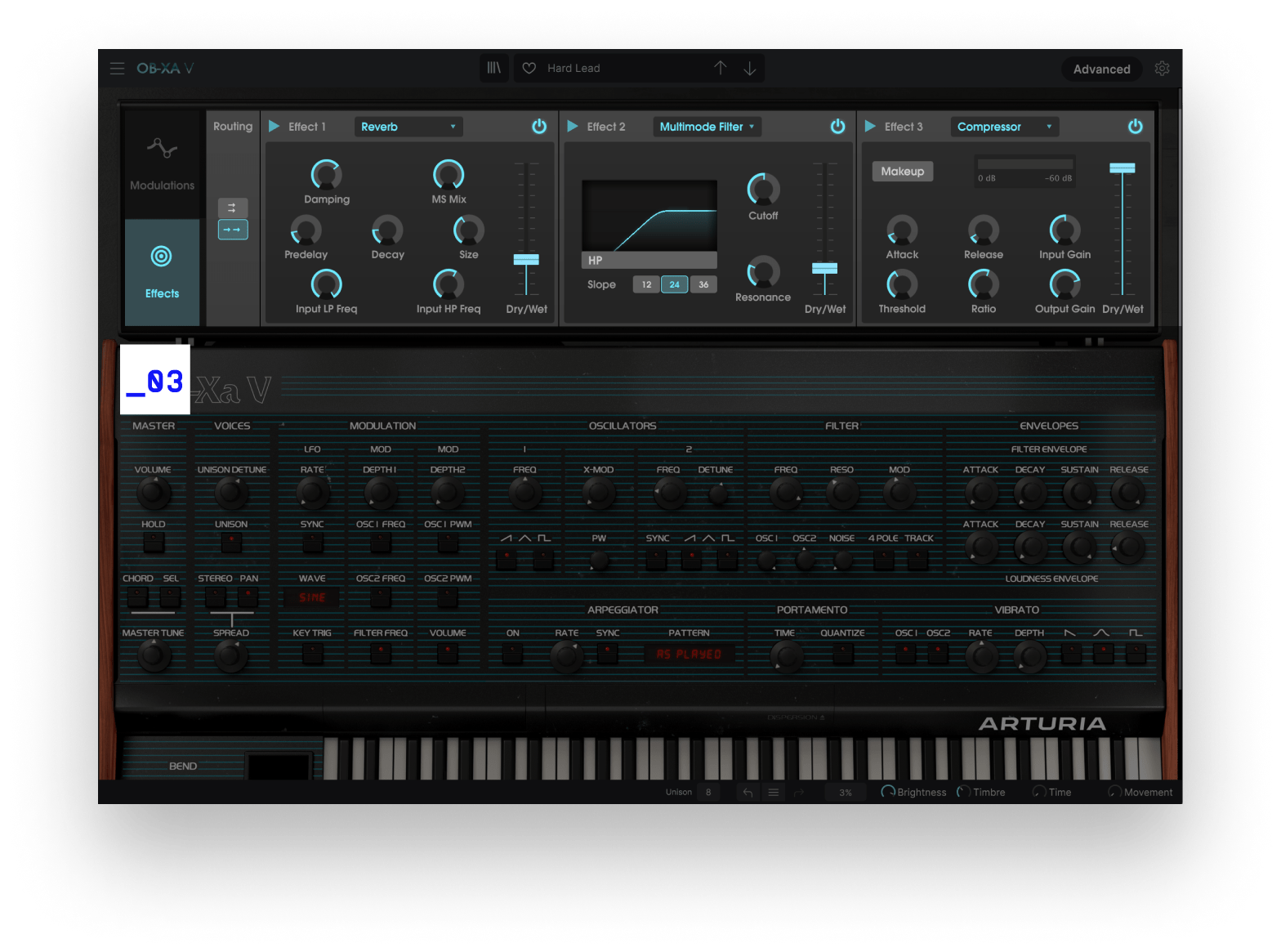Favorite the Hard Lead preset with heart icon
Viewport: 1281px width, 952px height.
click(x=529, y=69)
